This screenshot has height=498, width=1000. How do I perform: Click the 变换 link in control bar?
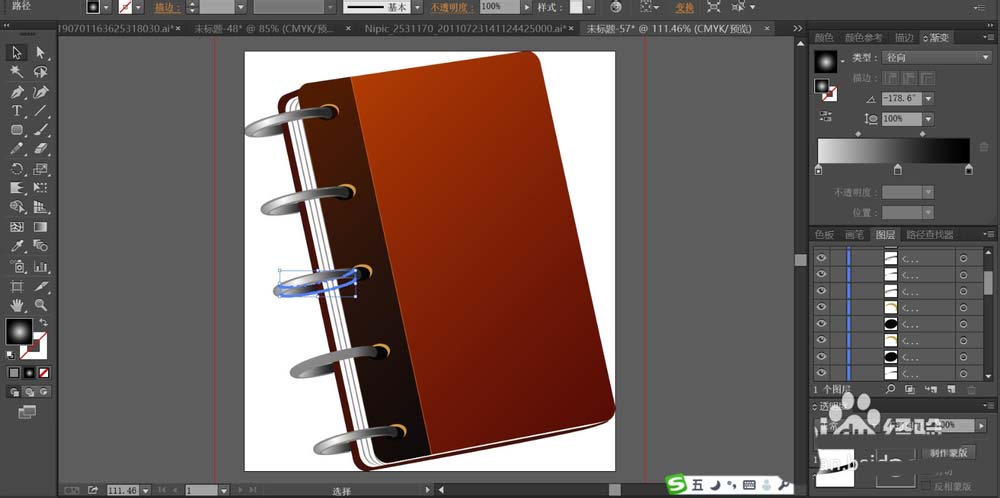685,8
